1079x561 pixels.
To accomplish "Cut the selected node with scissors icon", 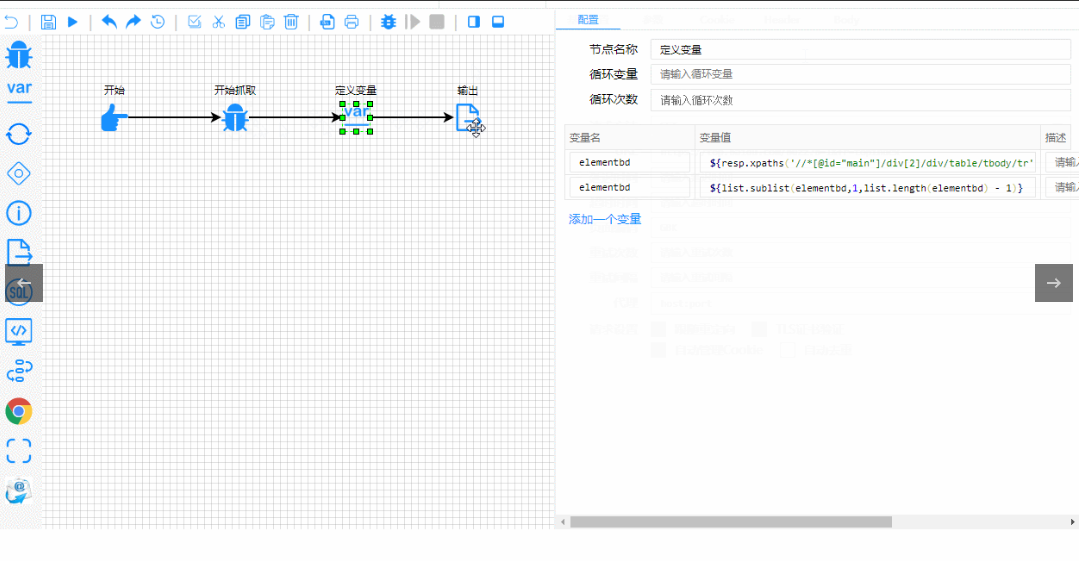I will tap(219, 22).
